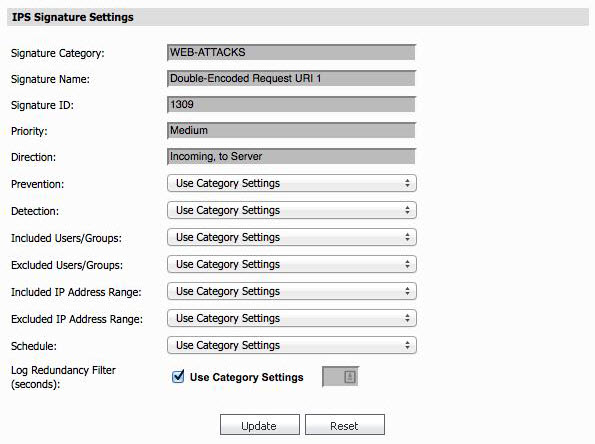Open the Schedule dropdown

point(291,345)
